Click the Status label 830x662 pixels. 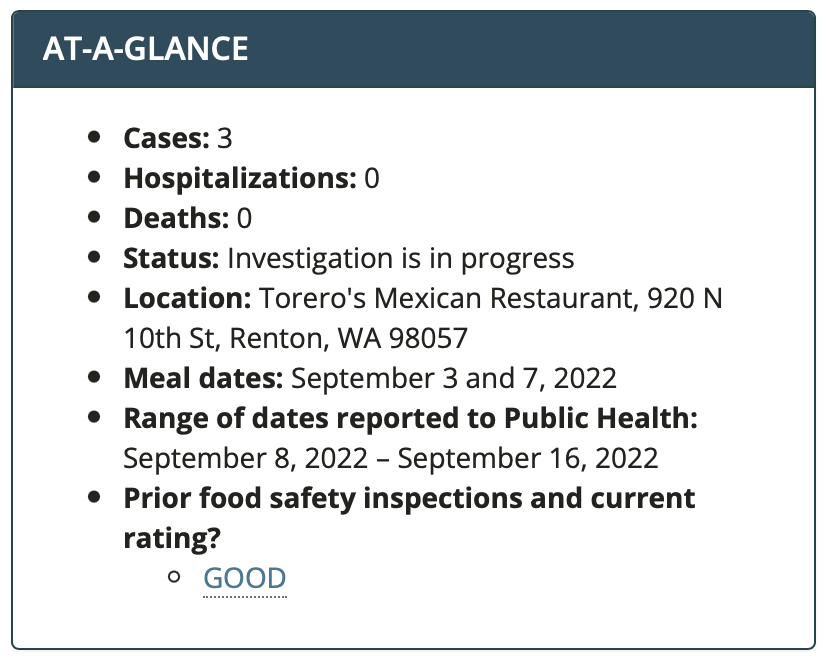tap(171, 258)
